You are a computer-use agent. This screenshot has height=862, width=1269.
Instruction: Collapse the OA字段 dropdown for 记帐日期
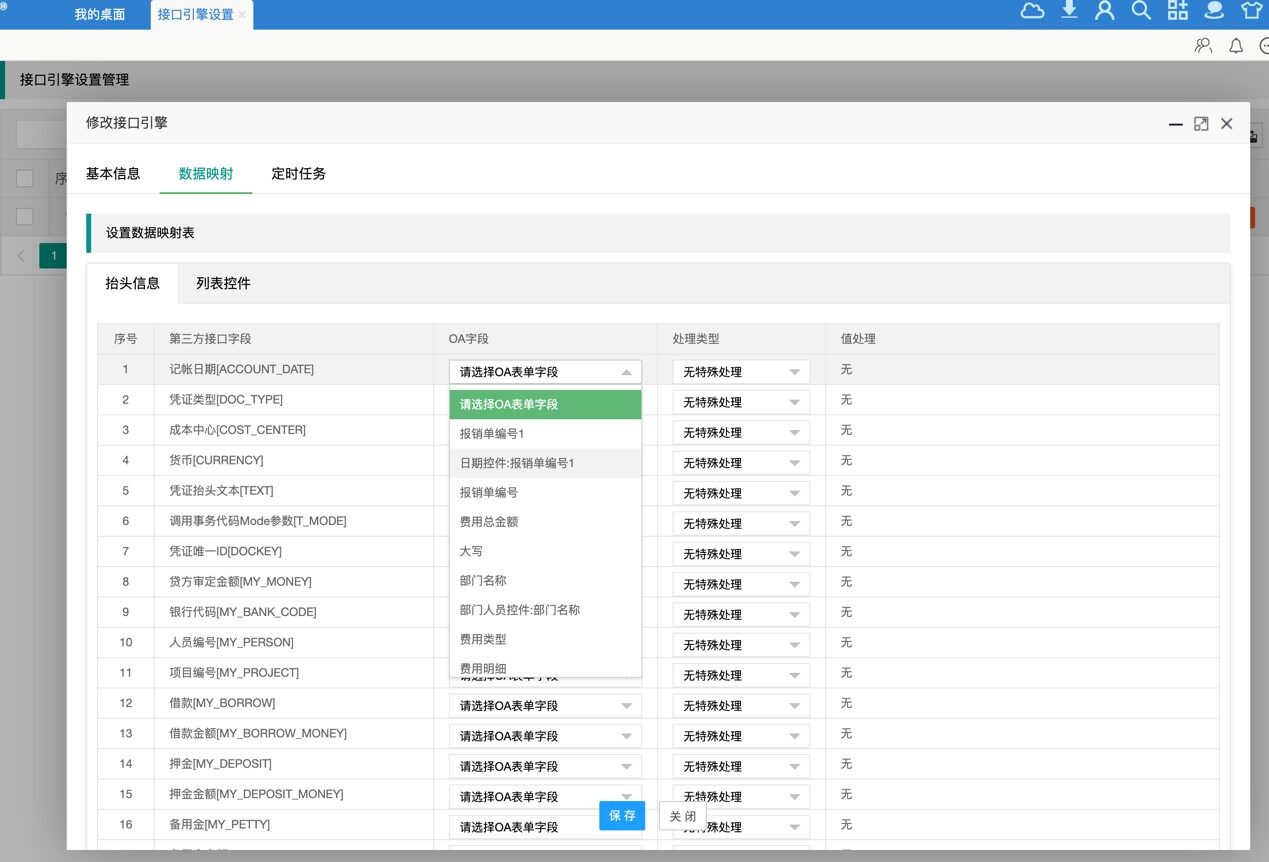pyautogui.click(x=626, y=372)
